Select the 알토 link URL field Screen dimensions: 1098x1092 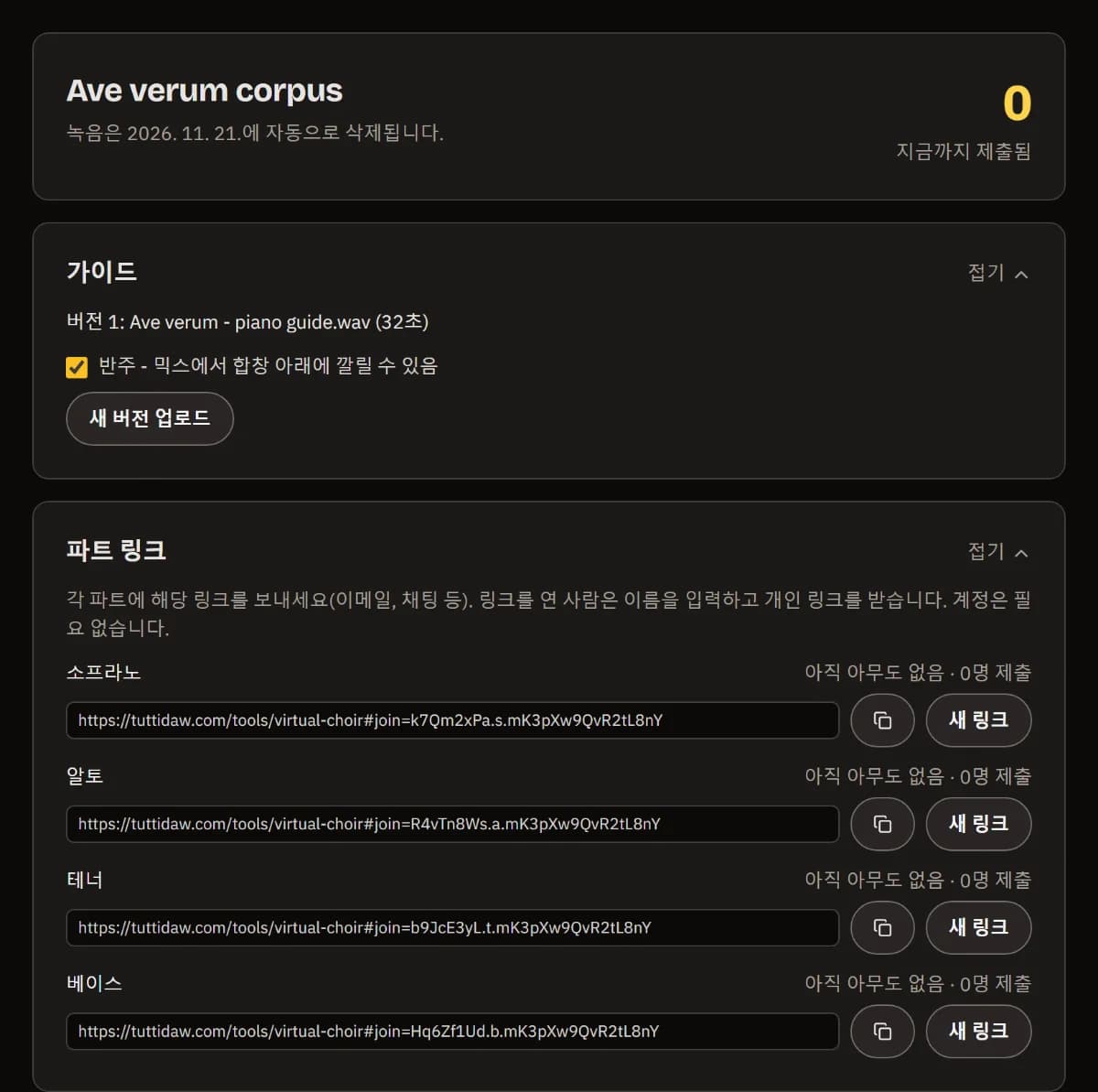pyautogui.click(x=453, y=824)
